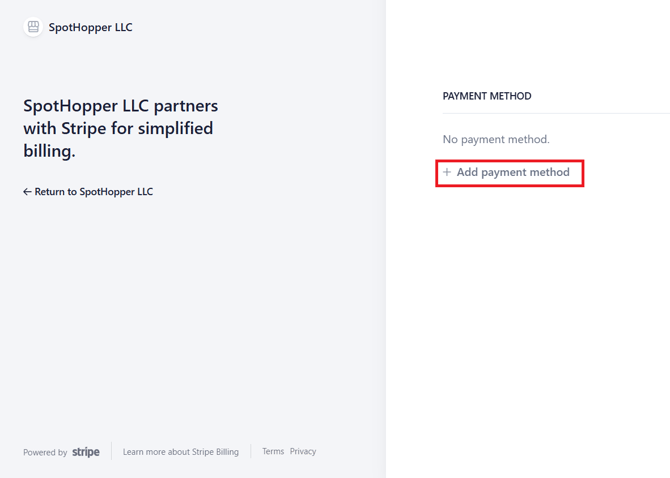Click the Stripe partnership headline text
Viewport: 670px width, 478px height.
120,128
